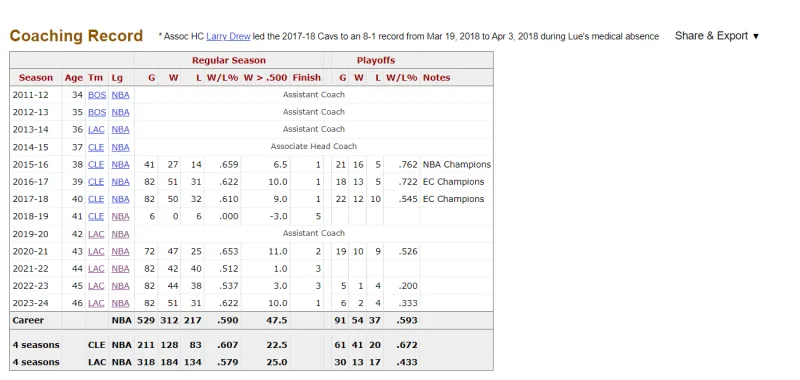Screen dimensions: 800x380
Task: Open CLE team link for 2017-18
Action: 96,199
